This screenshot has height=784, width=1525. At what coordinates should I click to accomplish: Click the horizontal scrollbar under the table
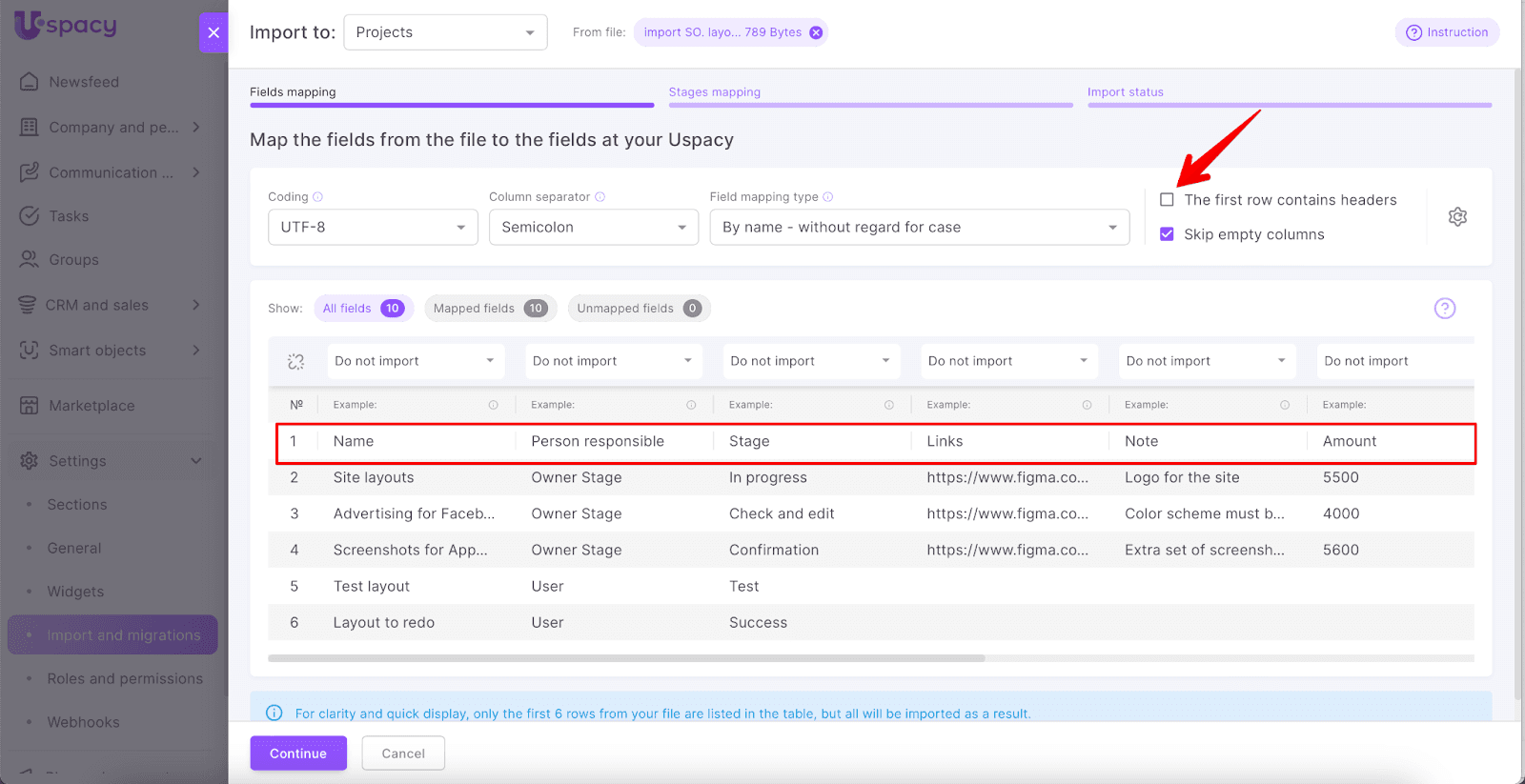pos(626,658)
